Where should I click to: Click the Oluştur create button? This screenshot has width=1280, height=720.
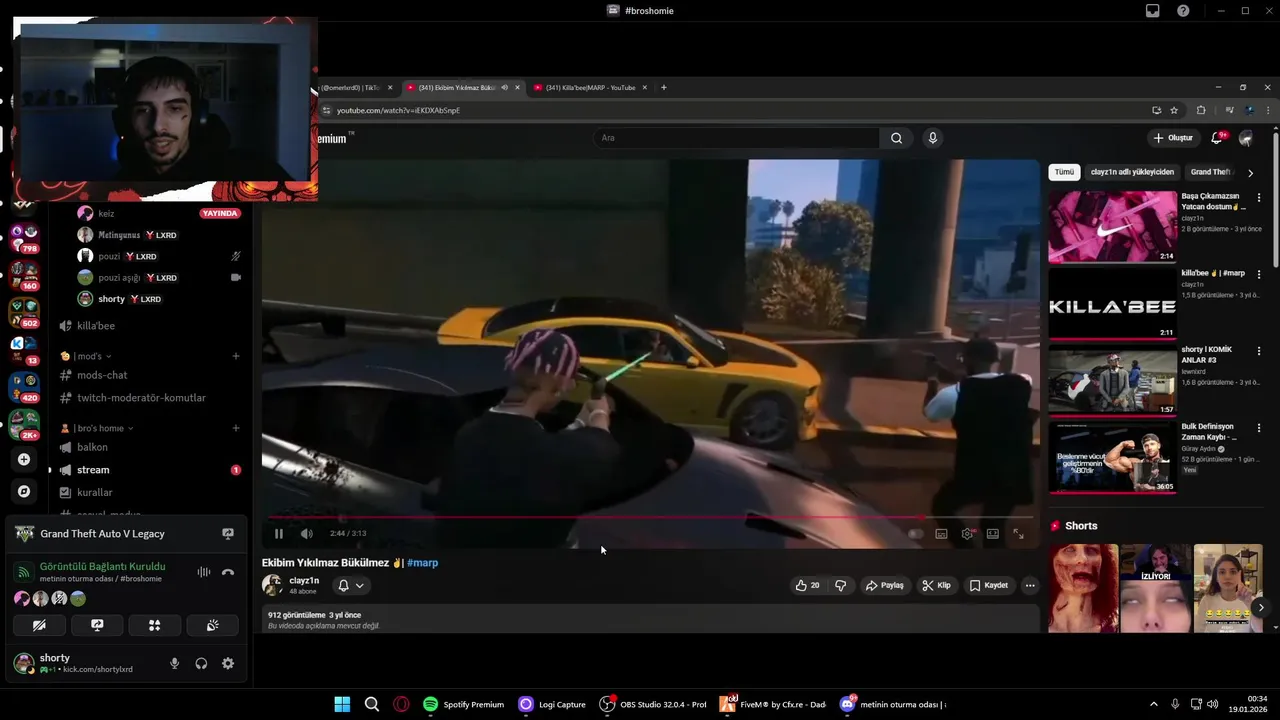[1173, 138]
